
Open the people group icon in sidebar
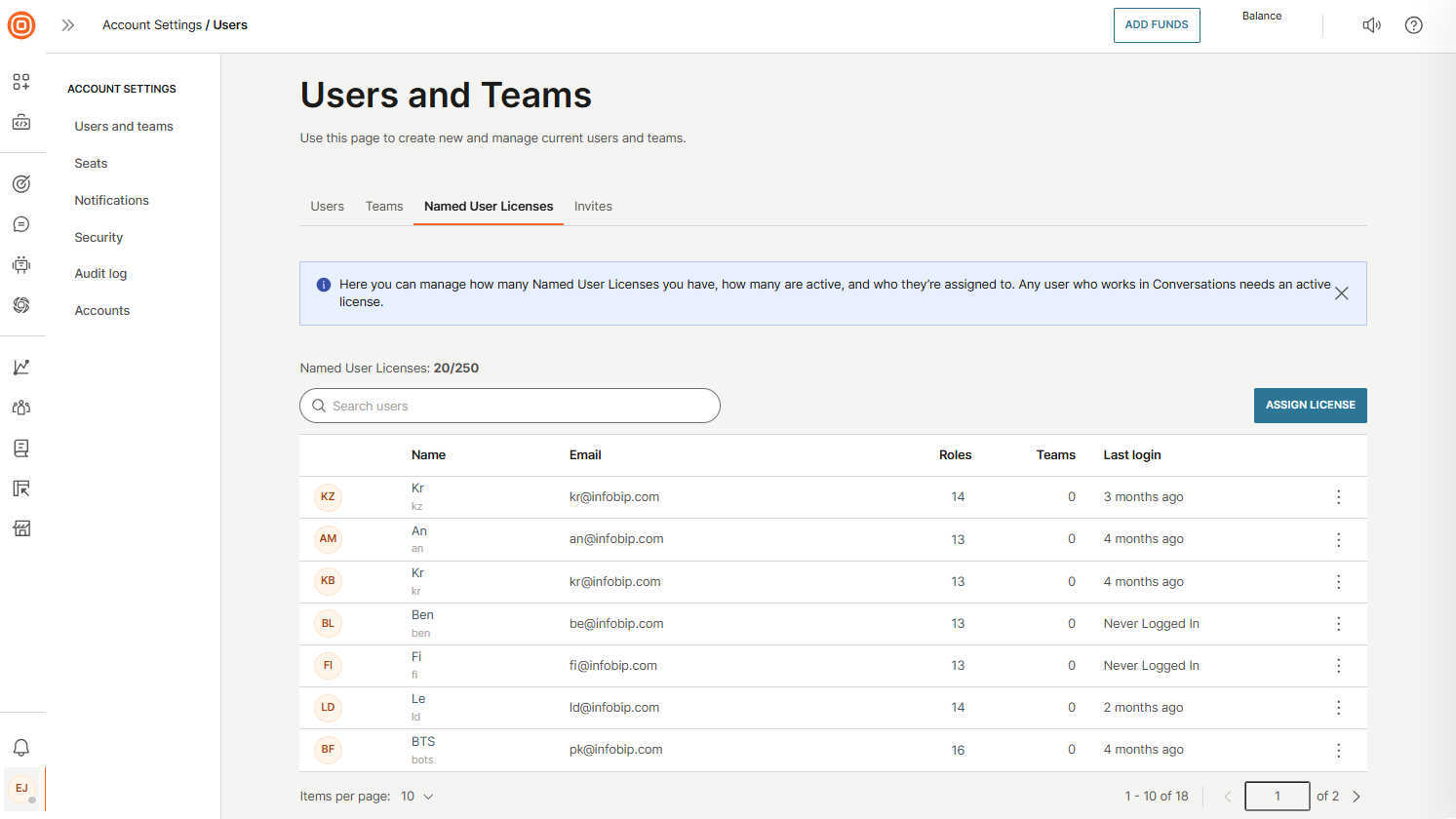pos(21,408)
